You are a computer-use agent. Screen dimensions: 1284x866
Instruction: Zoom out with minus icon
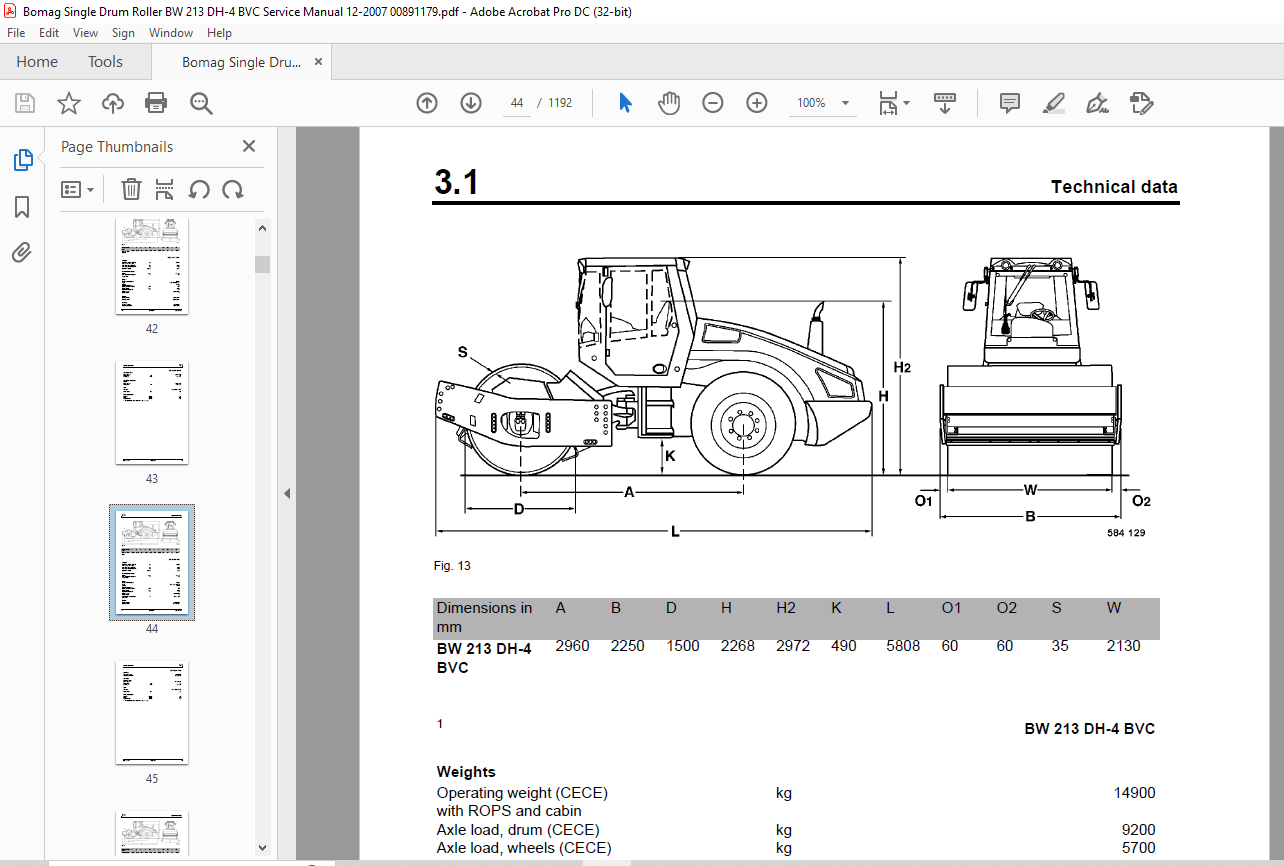tap(713, 103)
